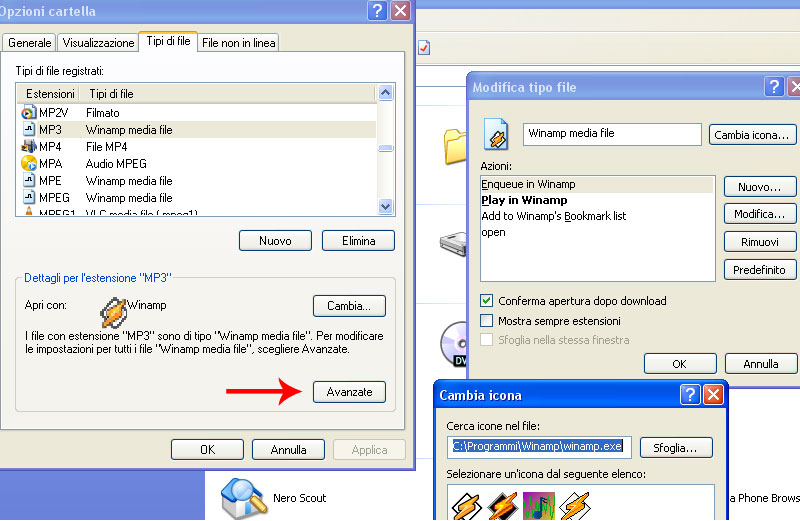This screenshot has height=521, width=800.
Task: Click the help button in Opzioni cartella title bar
Action: point(377,10)
